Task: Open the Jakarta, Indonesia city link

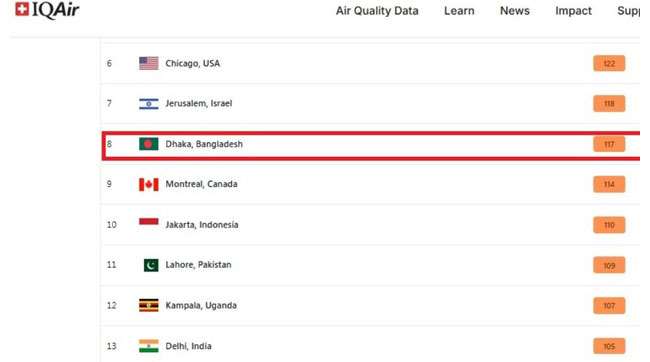Action: (x=202, y=225)
